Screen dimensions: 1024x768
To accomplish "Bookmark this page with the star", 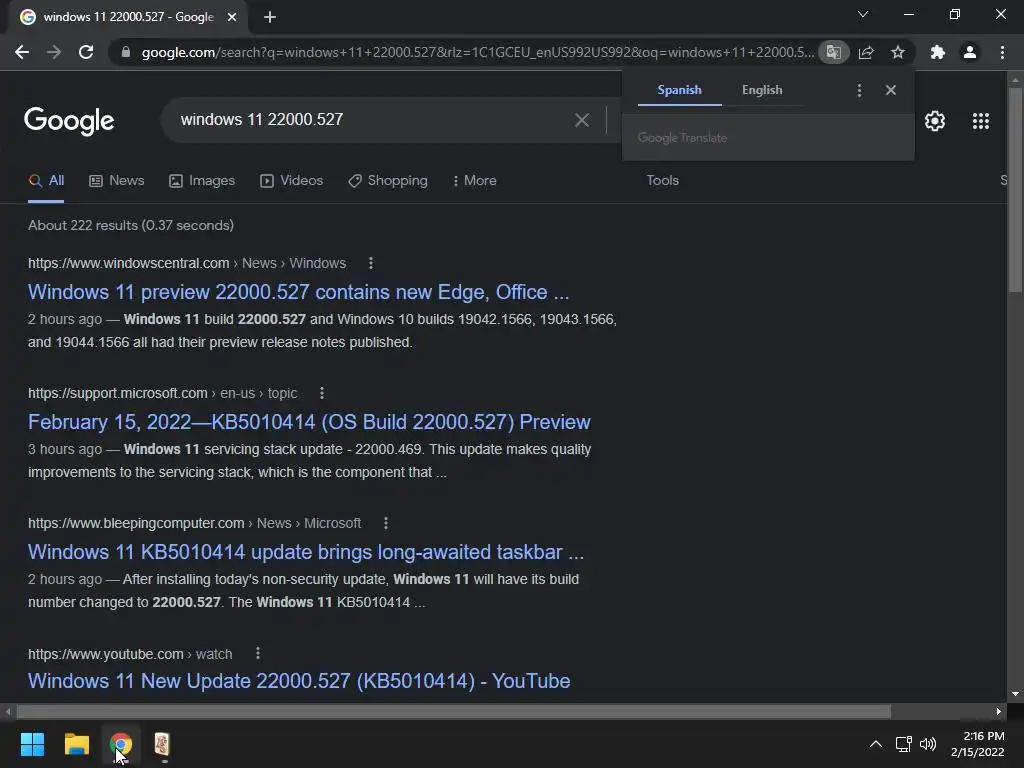I will pos(898,52).
